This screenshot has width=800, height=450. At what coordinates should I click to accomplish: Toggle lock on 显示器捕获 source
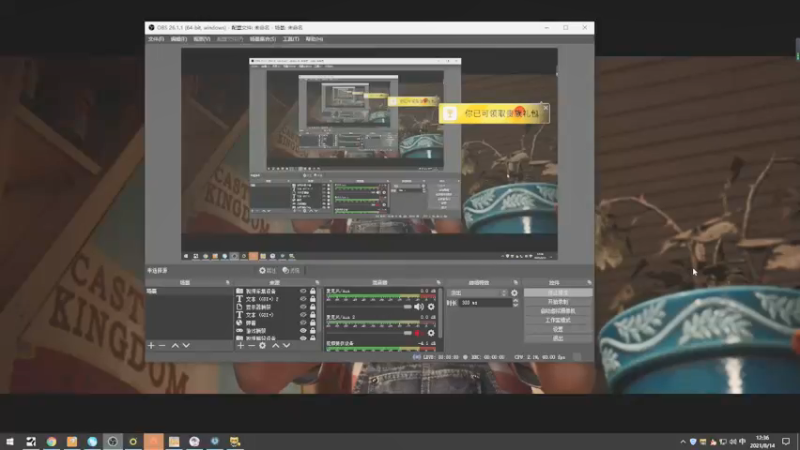[313, 307]
